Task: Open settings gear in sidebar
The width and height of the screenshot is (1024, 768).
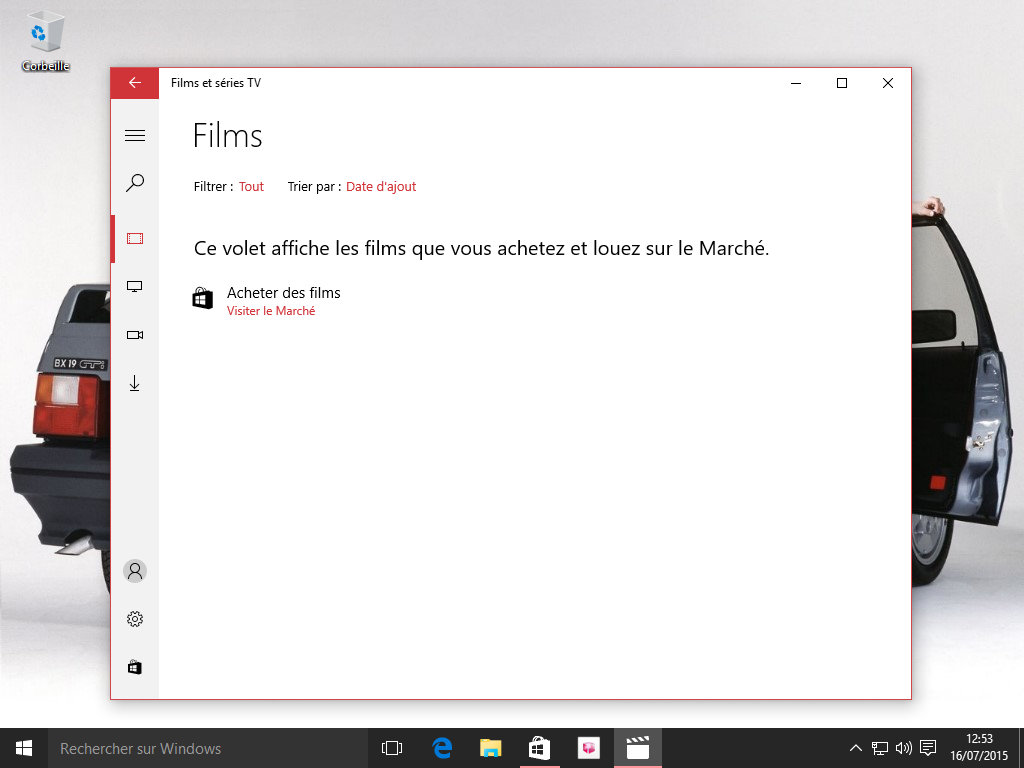Action: 135,619
